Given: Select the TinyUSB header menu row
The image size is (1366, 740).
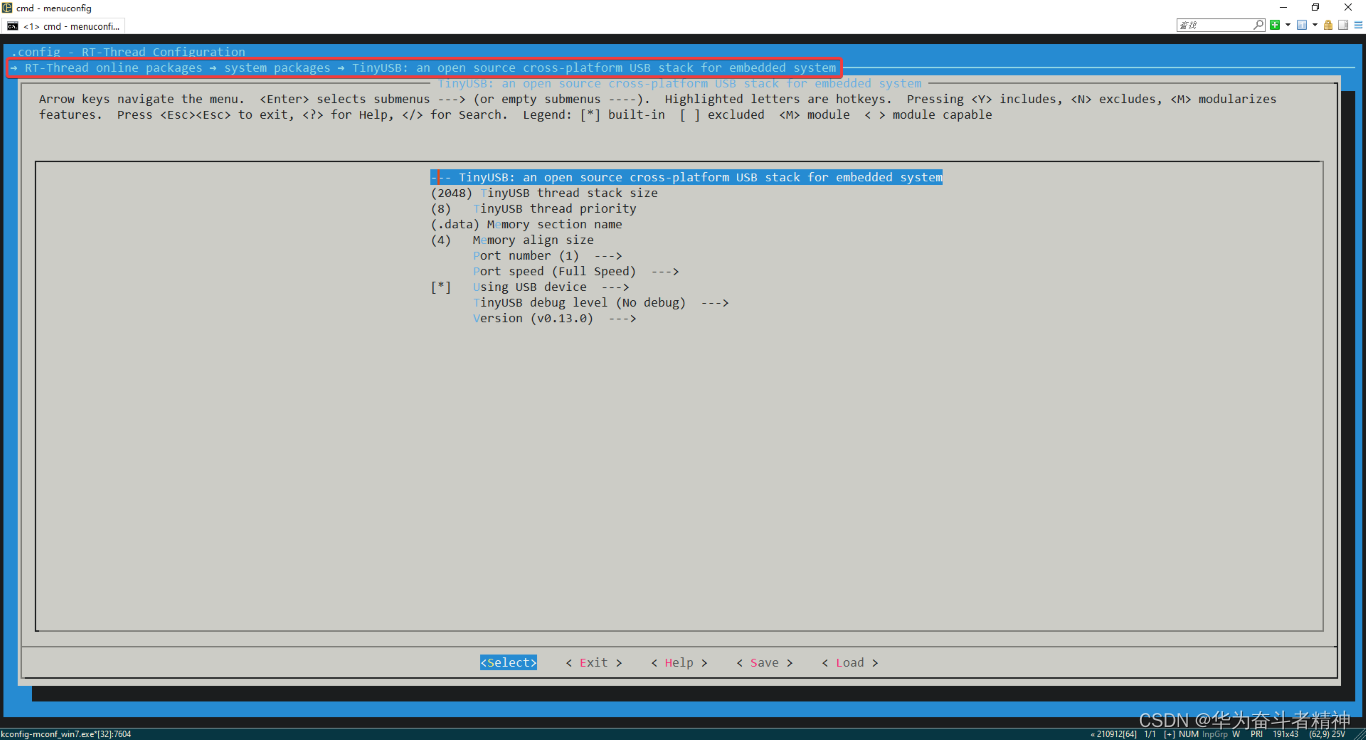Looking at the screenshot, I should click(x=686, y=177).
